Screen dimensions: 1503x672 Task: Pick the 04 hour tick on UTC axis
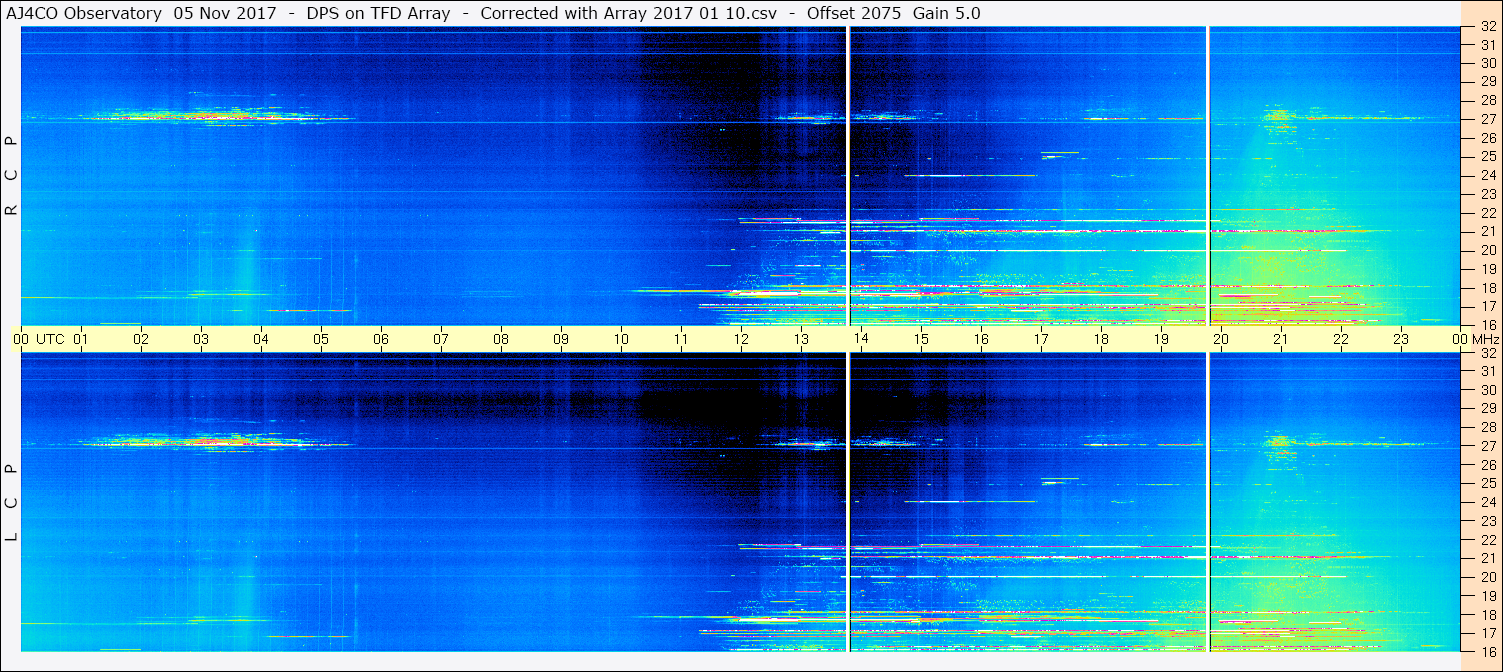click(x=261, y=339)
